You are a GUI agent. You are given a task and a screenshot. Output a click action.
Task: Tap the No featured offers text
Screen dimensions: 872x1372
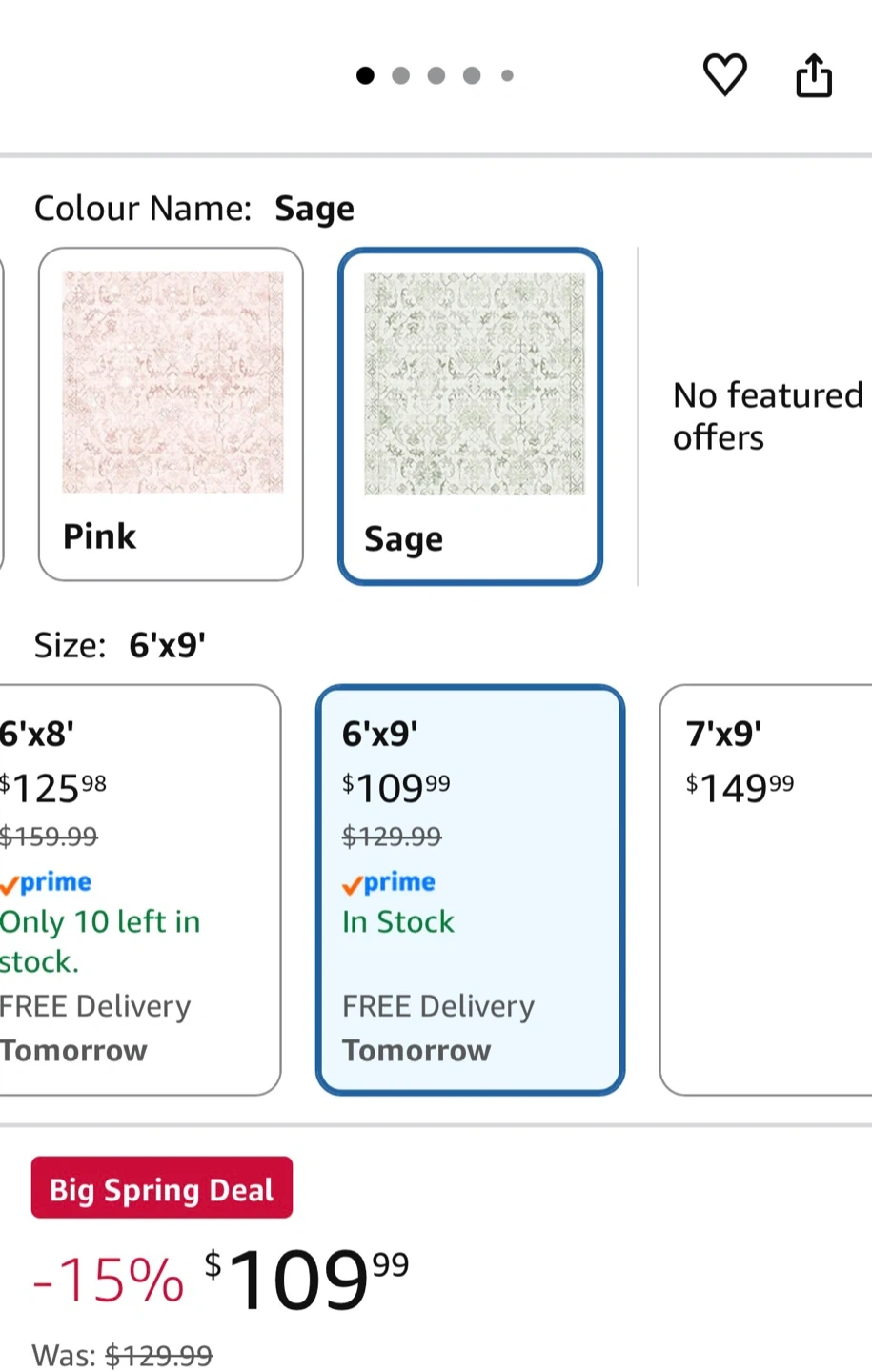pyautogui.click(x=767, y=415)
